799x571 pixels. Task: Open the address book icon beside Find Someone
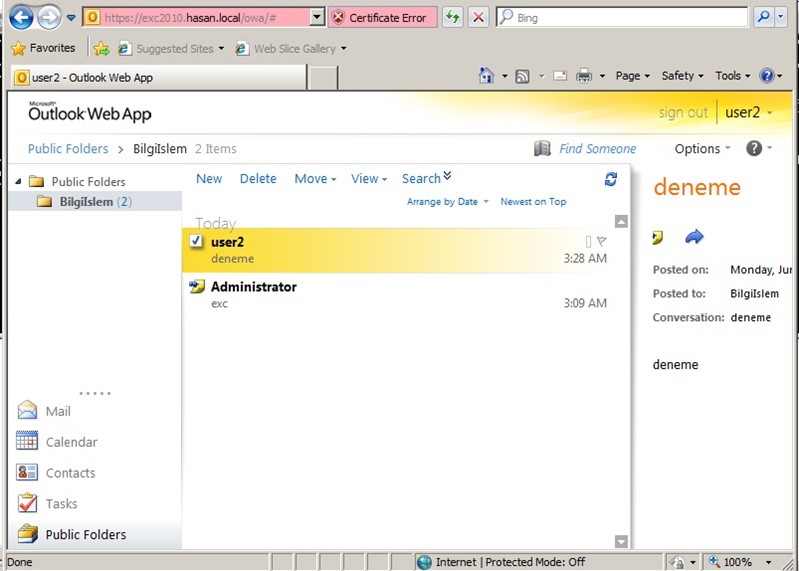pos(542,148)
